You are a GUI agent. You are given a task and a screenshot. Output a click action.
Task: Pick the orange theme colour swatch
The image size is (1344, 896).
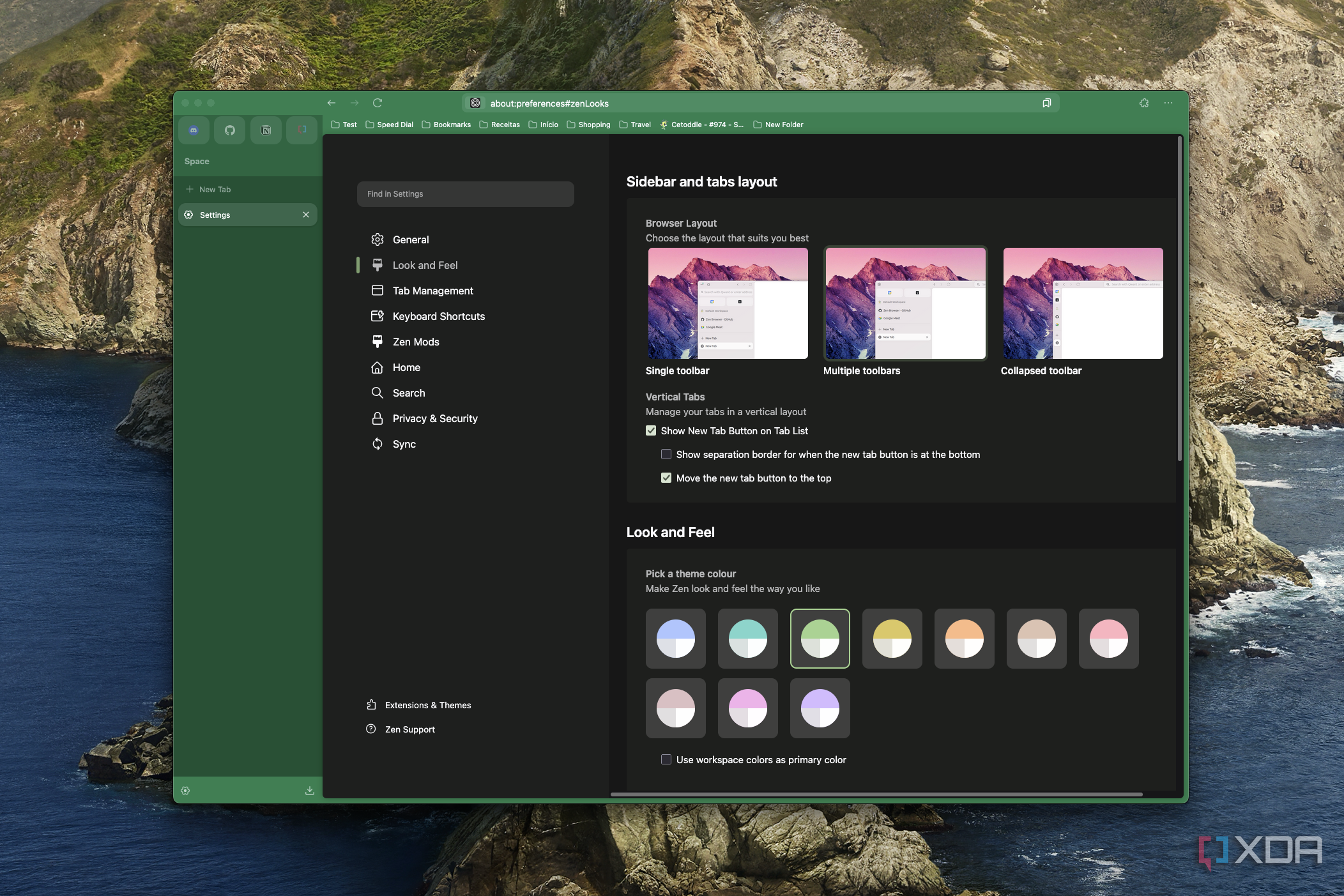tap(965, 639)
